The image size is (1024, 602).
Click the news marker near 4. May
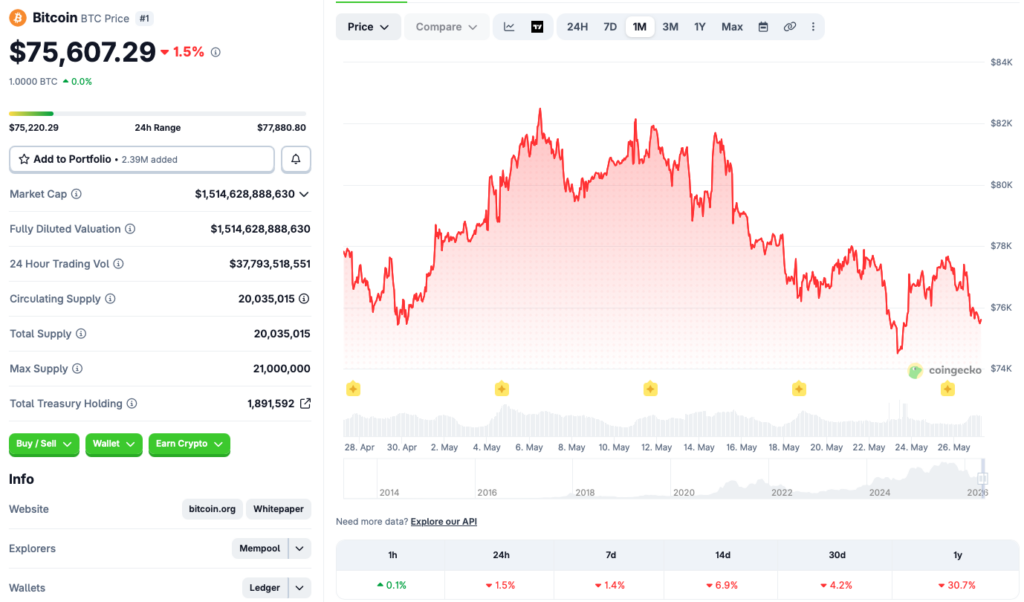tap(502, 389)
